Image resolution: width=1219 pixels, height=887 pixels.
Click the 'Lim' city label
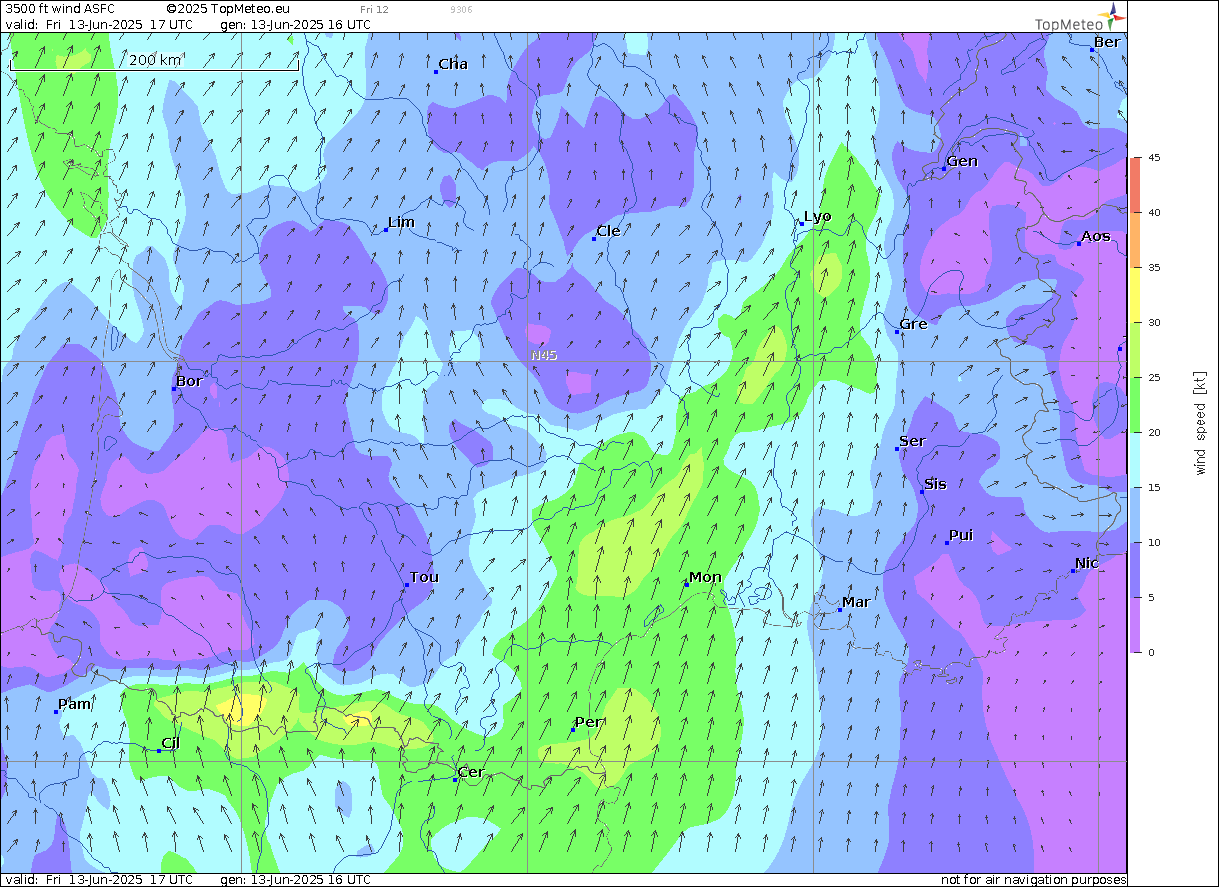[x=401, y=222]
